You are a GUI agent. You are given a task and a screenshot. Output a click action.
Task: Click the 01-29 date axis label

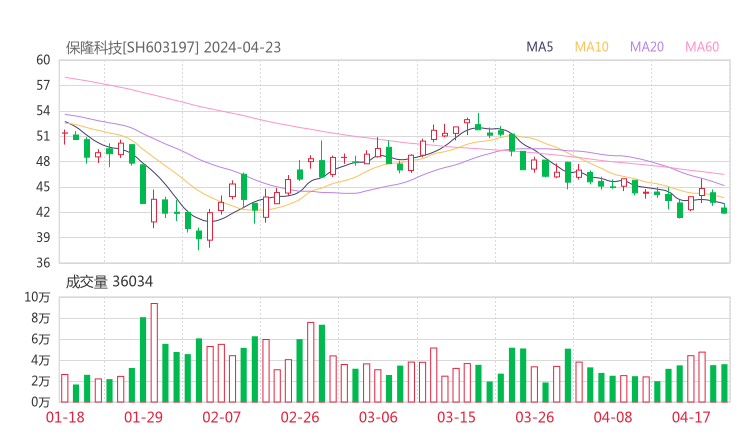[143, 417]
